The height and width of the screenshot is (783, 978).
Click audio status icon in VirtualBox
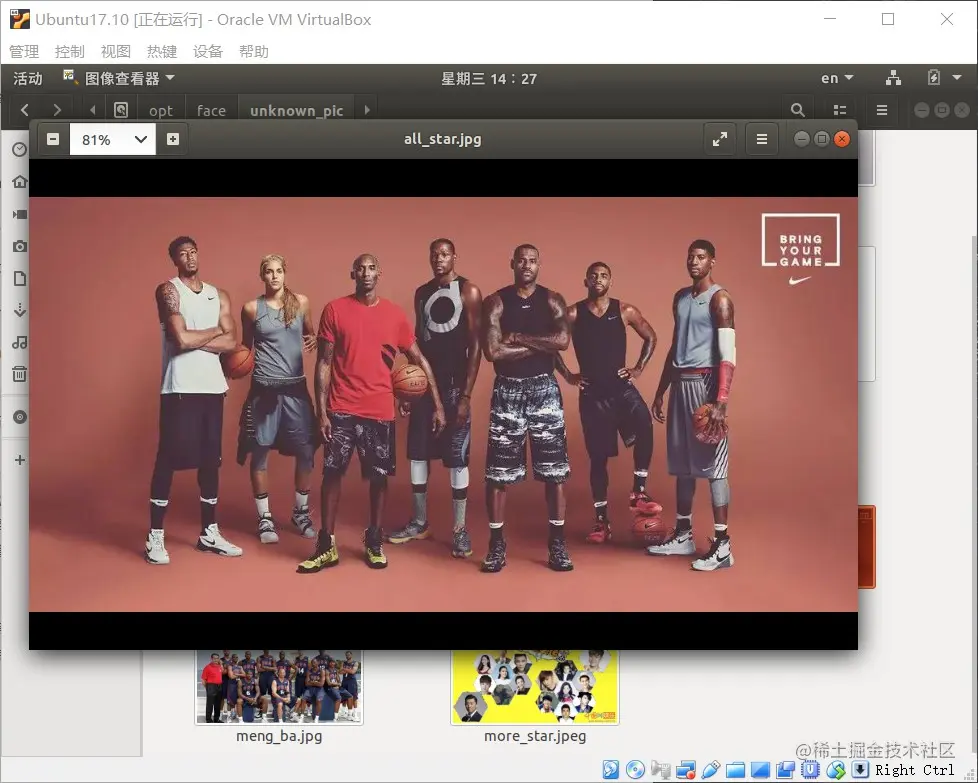point(661,769)
